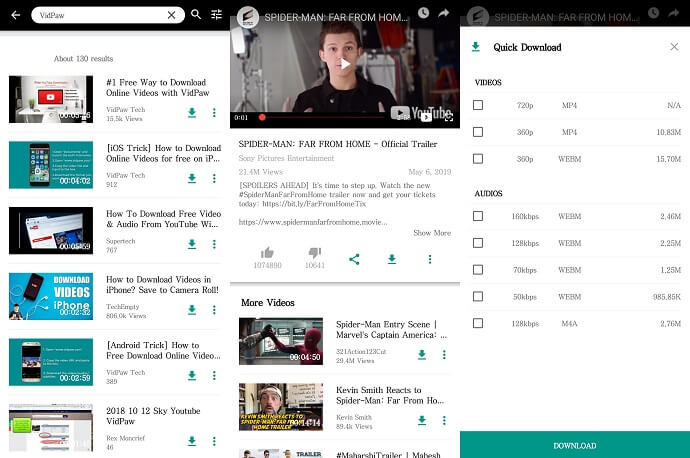The height and width of the screenshot is (458, 690).
Task: Play the Spider-Man trailer video
Action: 344,64
